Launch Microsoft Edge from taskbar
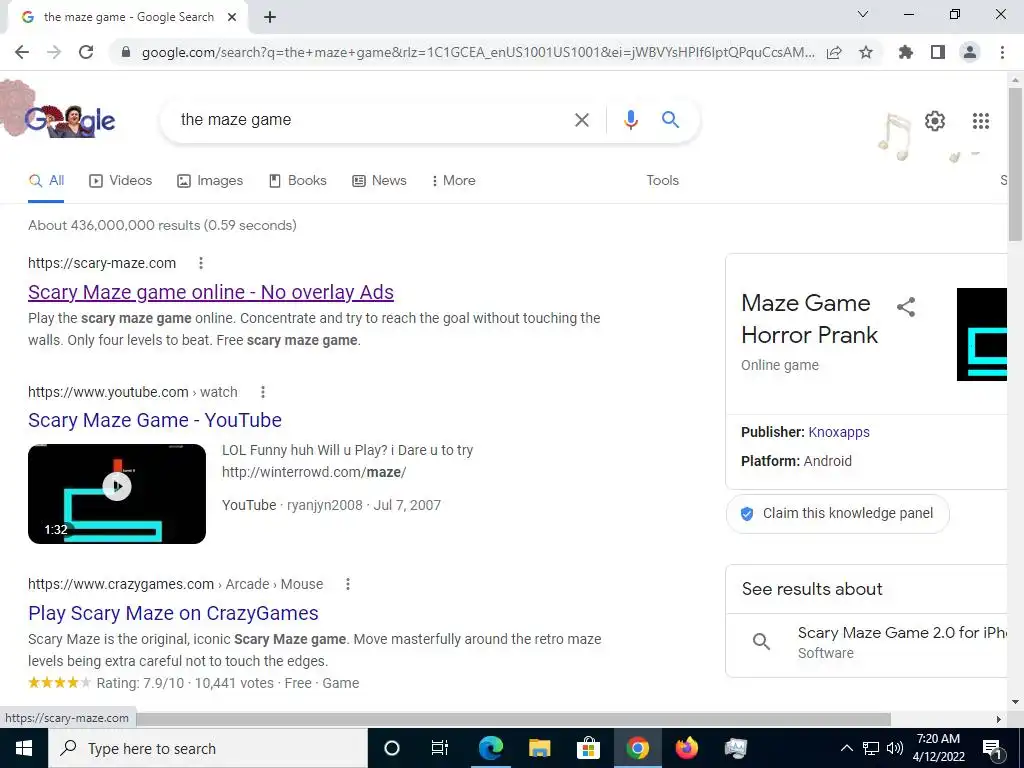The height and width of the screenshot is (768, 1024). pos(490,748)
